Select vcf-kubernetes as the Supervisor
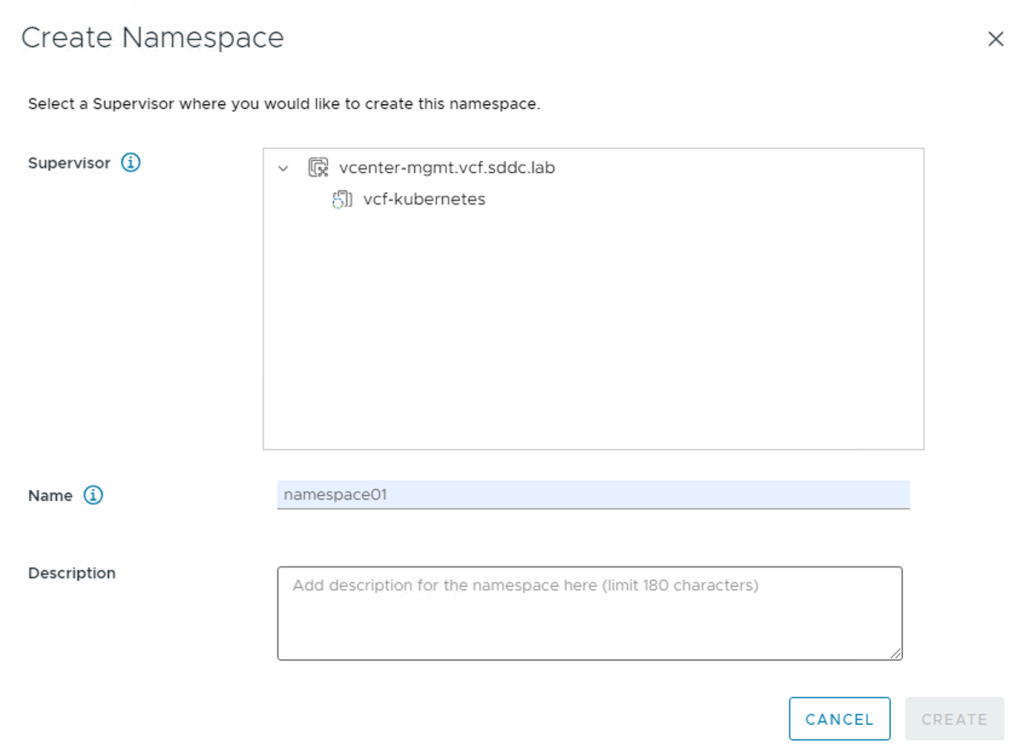The height and width of the screenshot is (754, 1024). (424, 199)
